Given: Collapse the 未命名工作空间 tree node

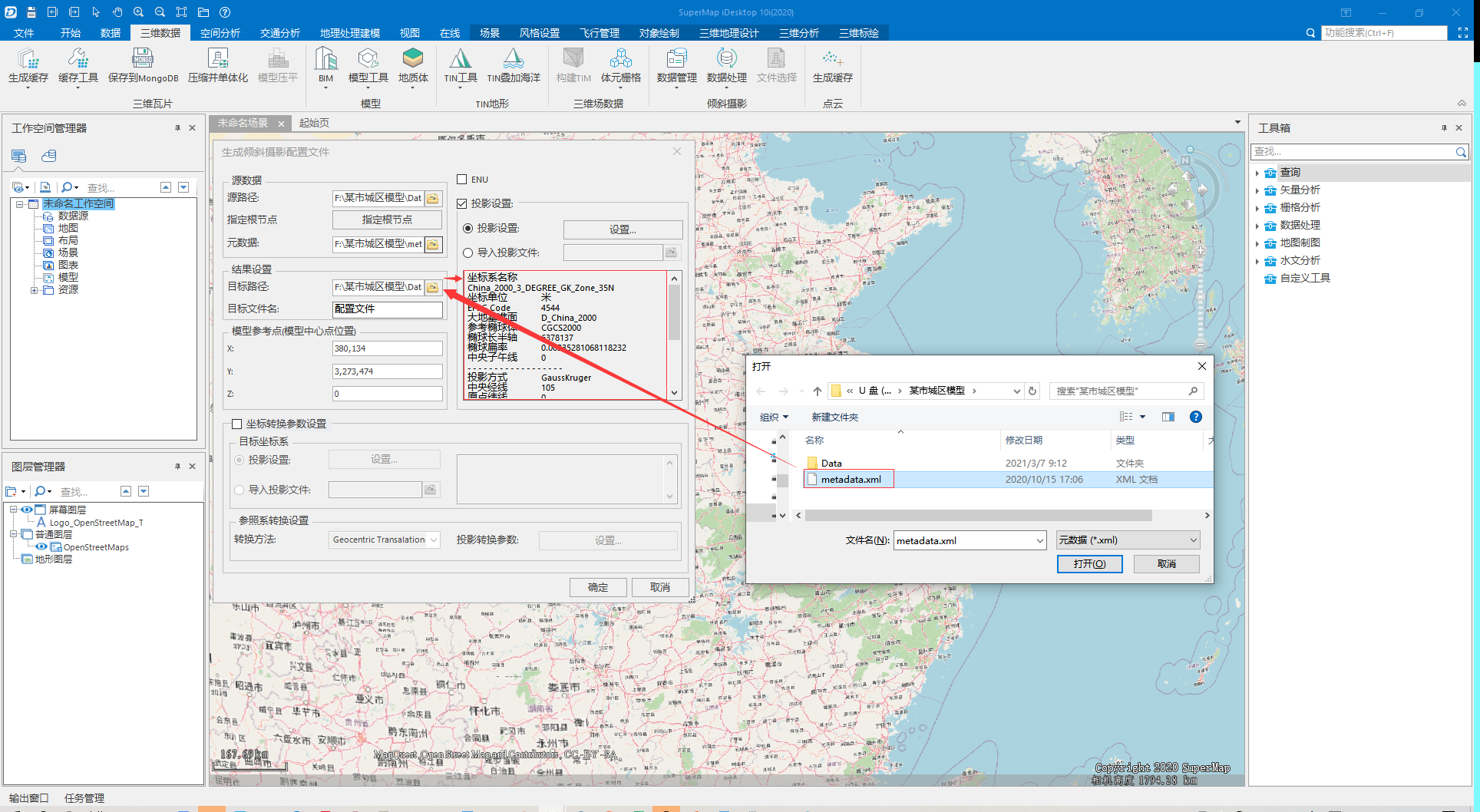Looking at the screenshot, I should (19, 204).
